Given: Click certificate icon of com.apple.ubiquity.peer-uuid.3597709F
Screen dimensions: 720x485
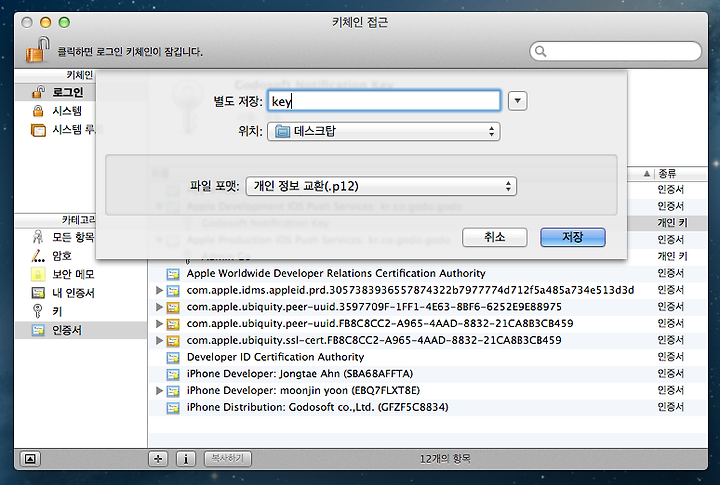Looking at the screenshot, I should [x=173, y=308].
